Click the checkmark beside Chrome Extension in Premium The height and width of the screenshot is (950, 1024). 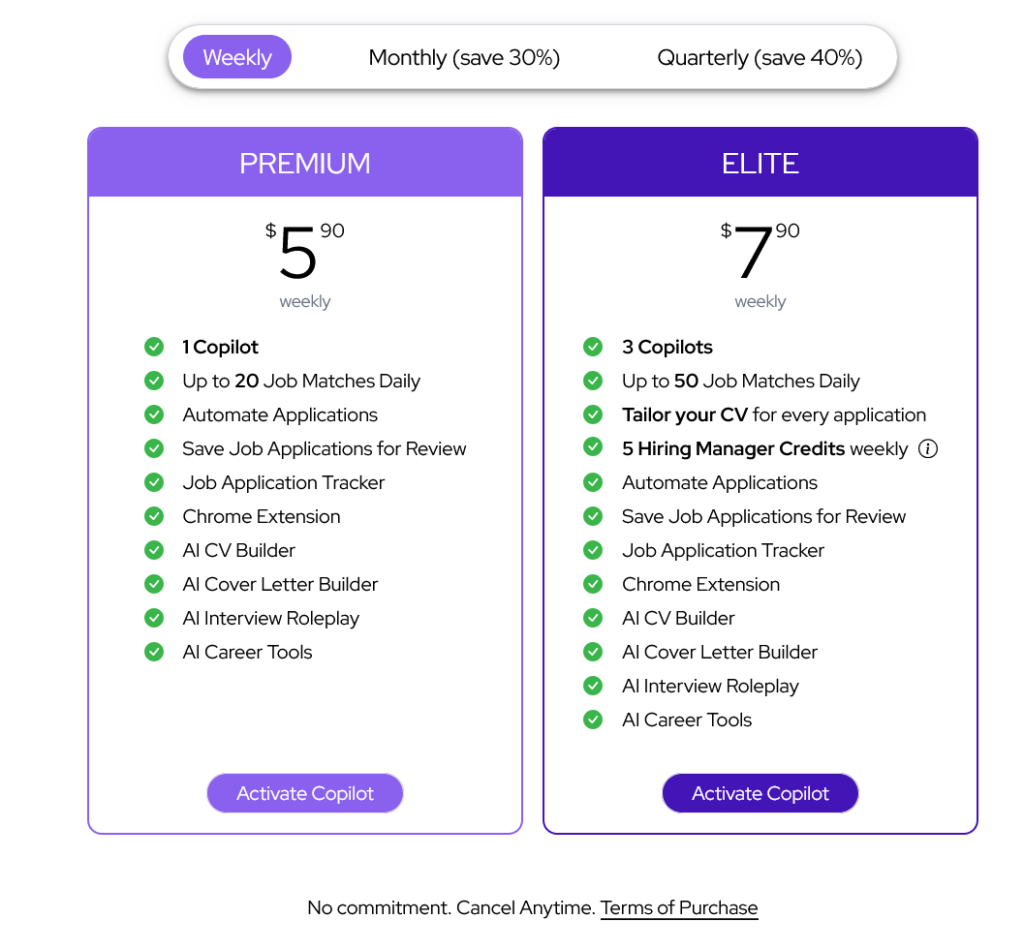[154, 516]
